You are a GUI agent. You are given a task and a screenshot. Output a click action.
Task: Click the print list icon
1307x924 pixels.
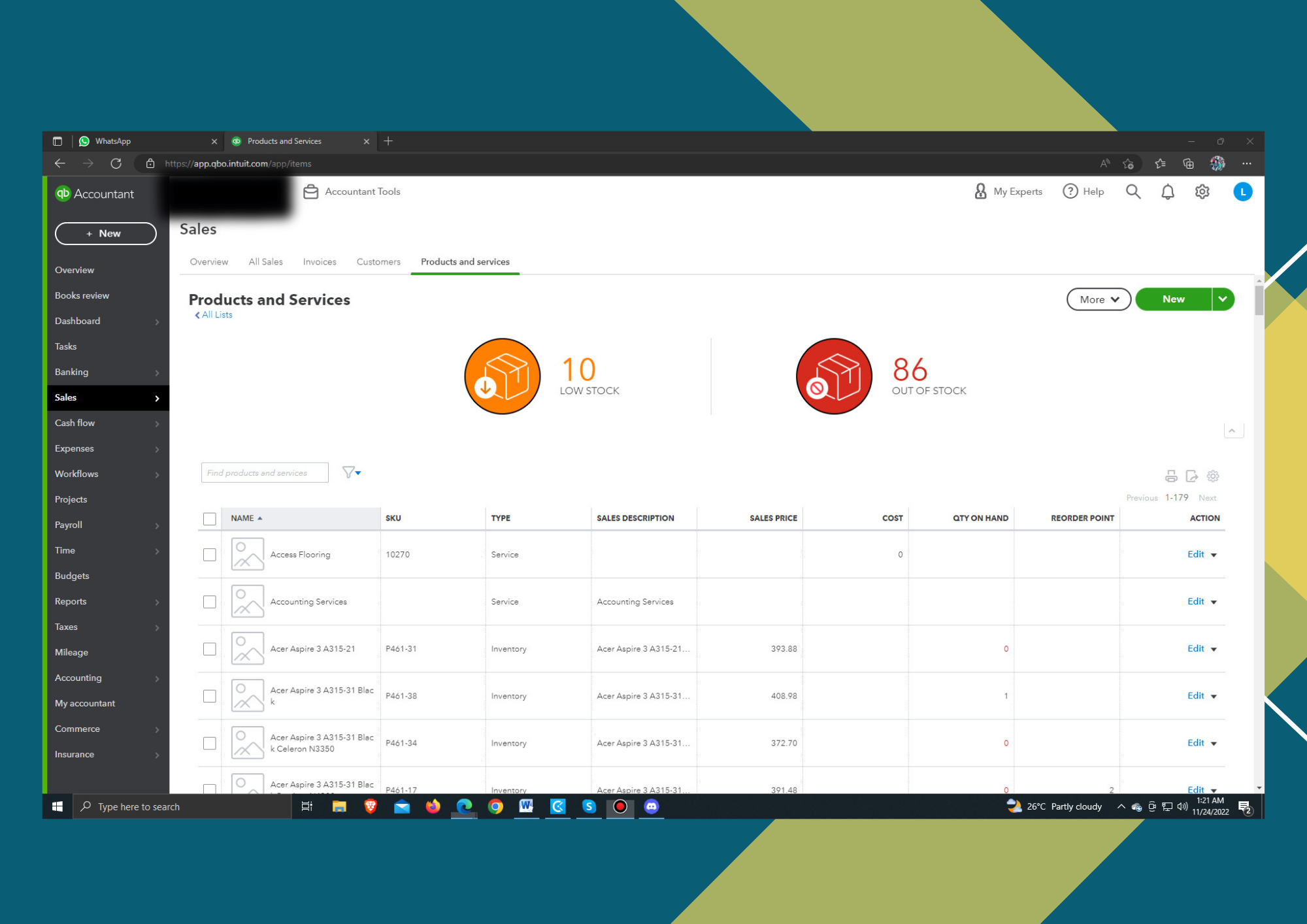click(x=1171, y=476)
